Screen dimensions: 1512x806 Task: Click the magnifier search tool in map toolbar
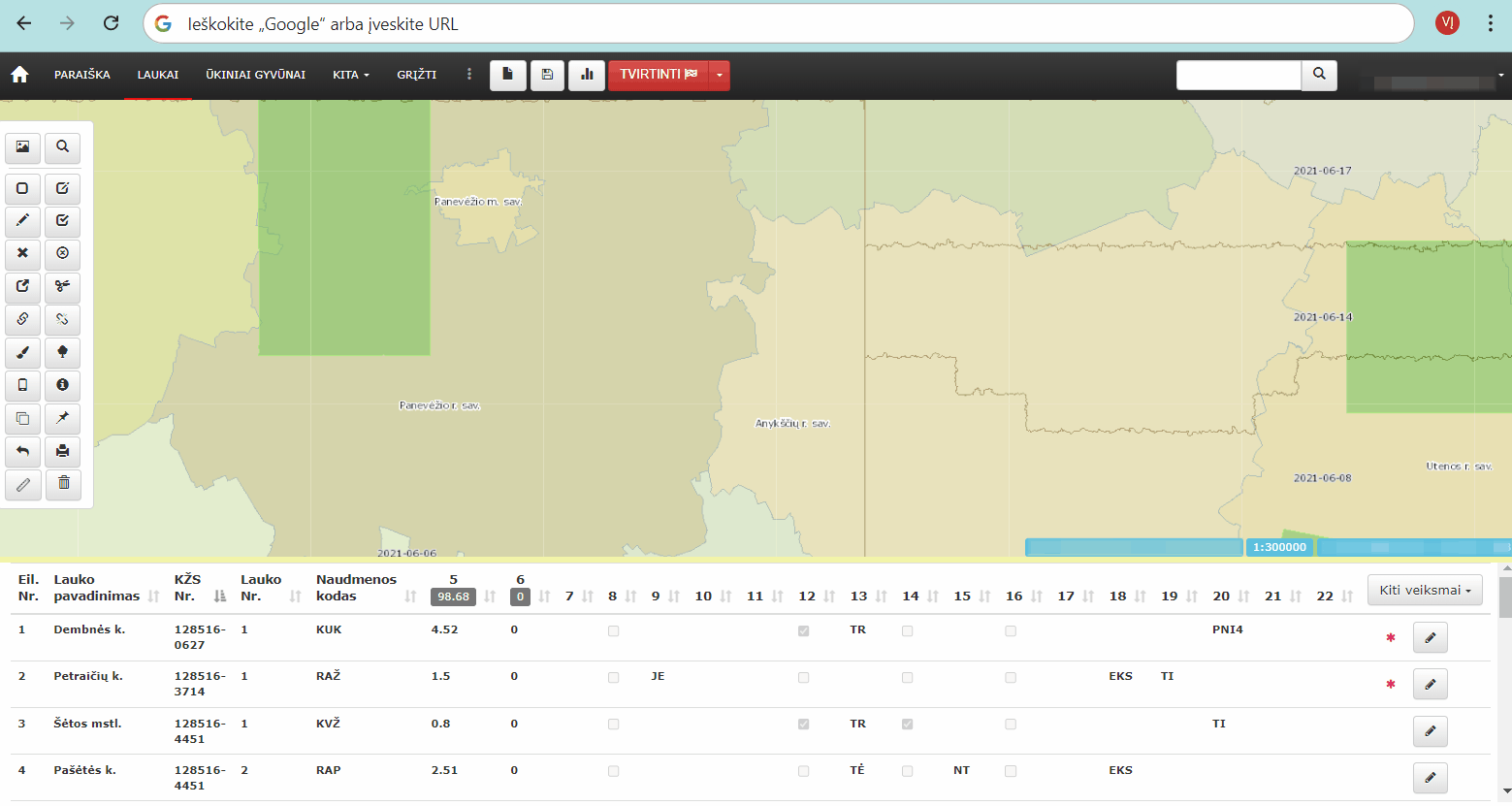[x=62, y=147]
